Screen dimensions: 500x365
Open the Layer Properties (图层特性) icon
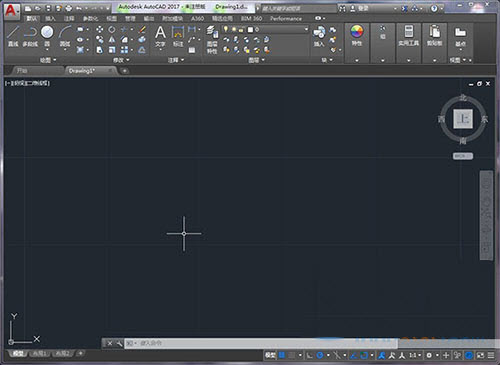(212, 39)
